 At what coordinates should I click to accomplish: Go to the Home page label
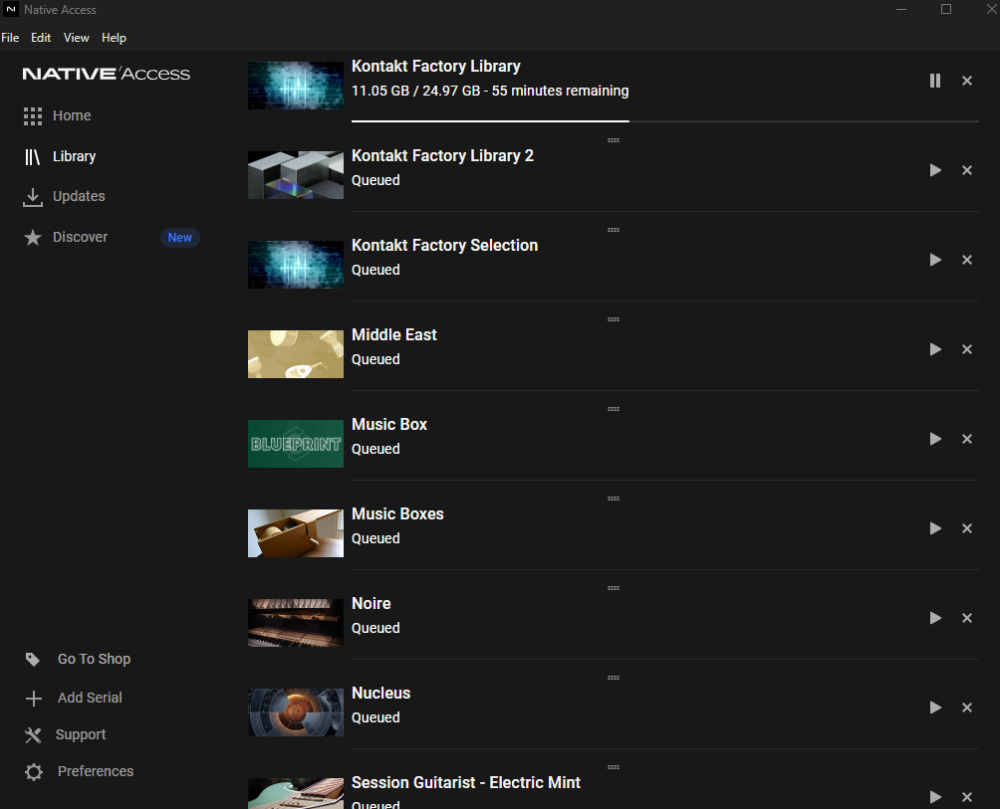71,115
